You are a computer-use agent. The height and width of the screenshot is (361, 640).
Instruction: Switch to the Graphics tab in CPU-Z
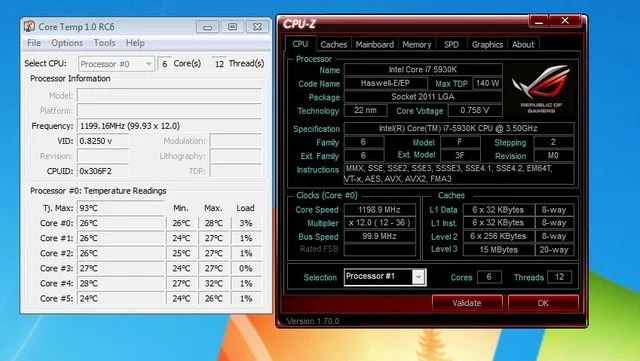(x=487, y=44)
